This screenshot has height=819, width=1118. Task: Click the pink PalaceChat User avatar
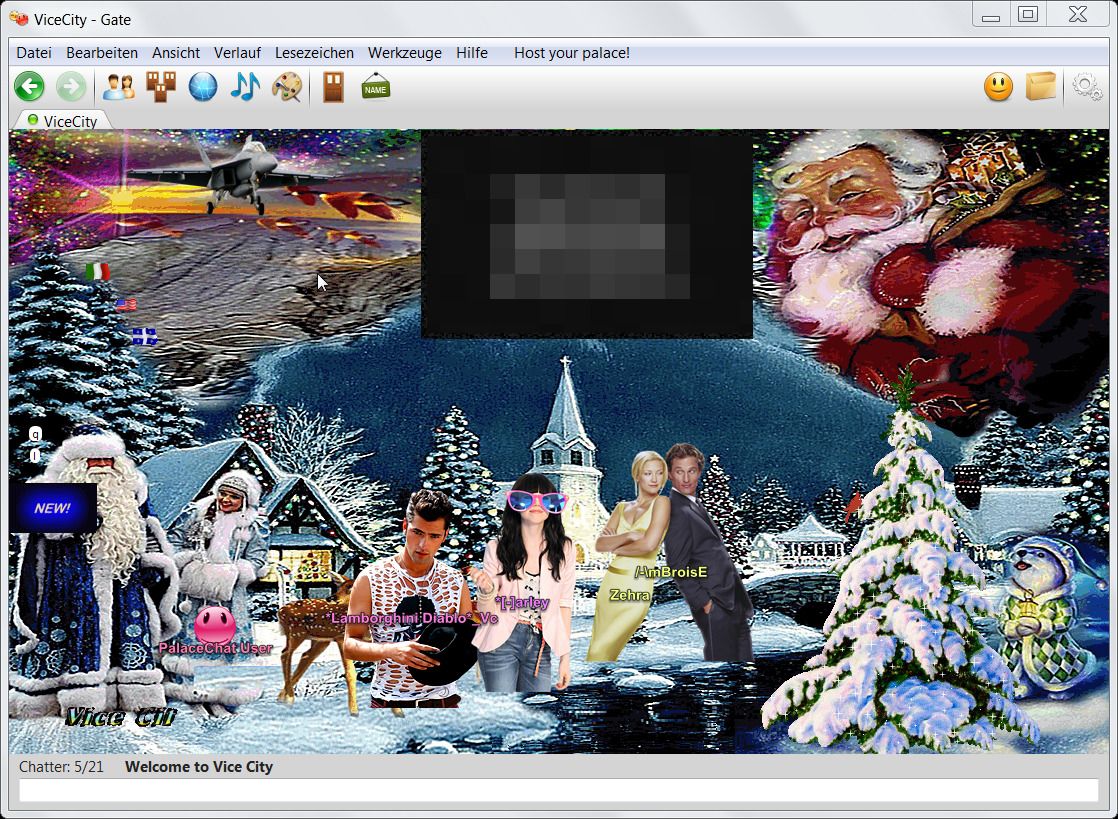click(214, 625)
